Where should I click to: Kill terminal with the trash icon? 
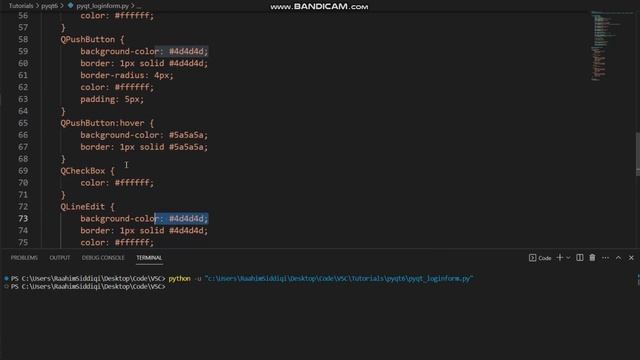click(592, 258)
